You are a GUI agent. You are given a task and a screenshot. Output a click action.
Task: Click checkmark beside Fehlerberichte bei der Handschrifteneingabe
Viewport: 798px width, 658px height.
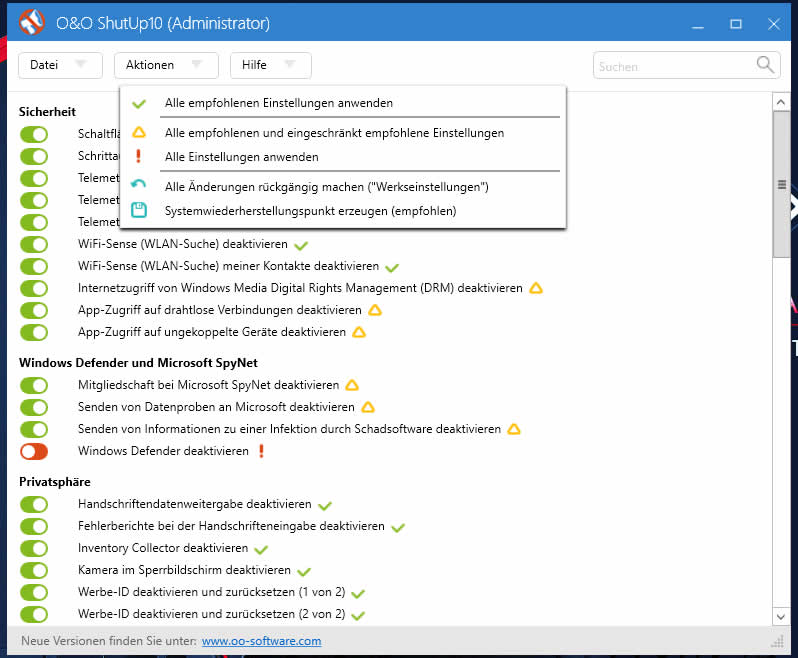398,528
